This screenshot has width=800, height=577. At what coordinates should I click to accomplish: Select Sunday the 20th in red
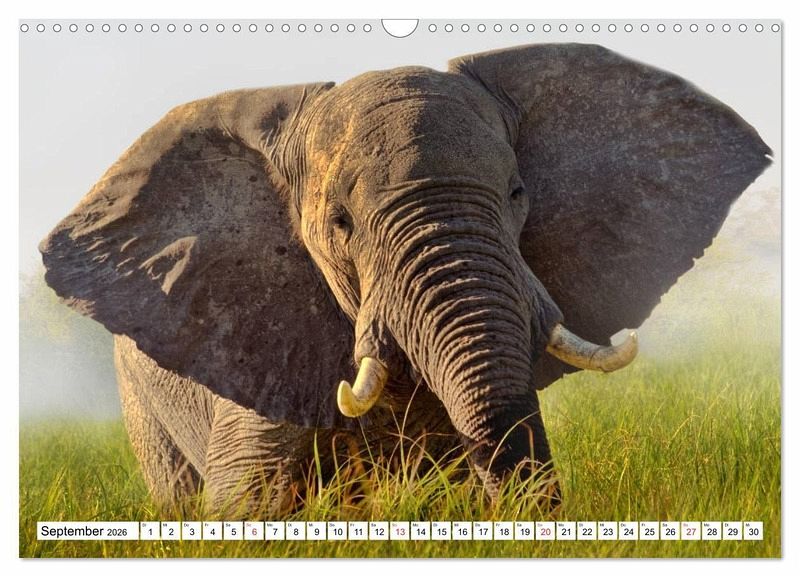[545, 531]
